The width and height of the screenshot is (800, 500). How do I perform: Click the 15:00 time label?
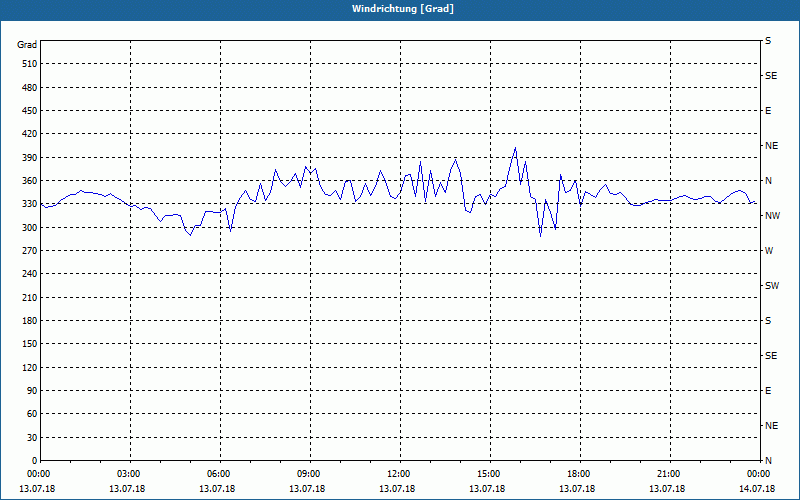[488, 474]
